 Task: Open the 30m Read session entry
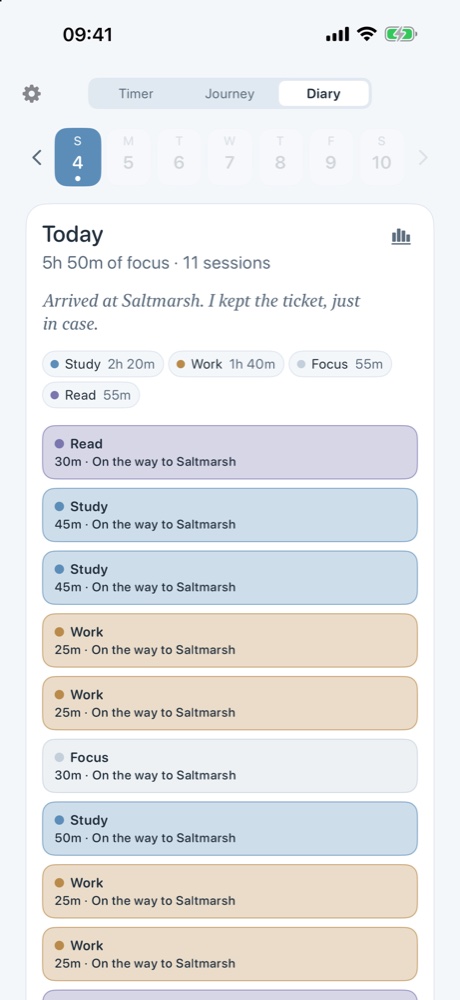[230, 452]
